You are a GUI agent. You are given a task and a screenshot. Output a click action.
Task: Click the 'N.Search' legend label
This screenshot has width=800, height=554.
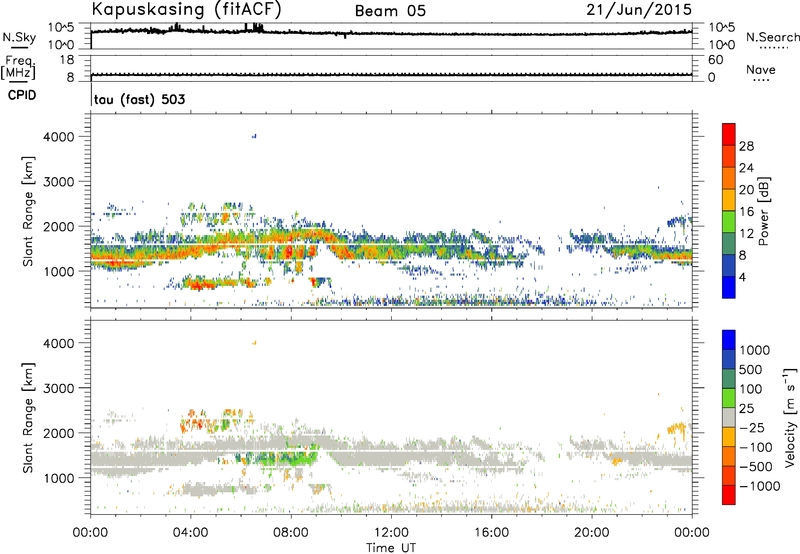tap(772, 37)
